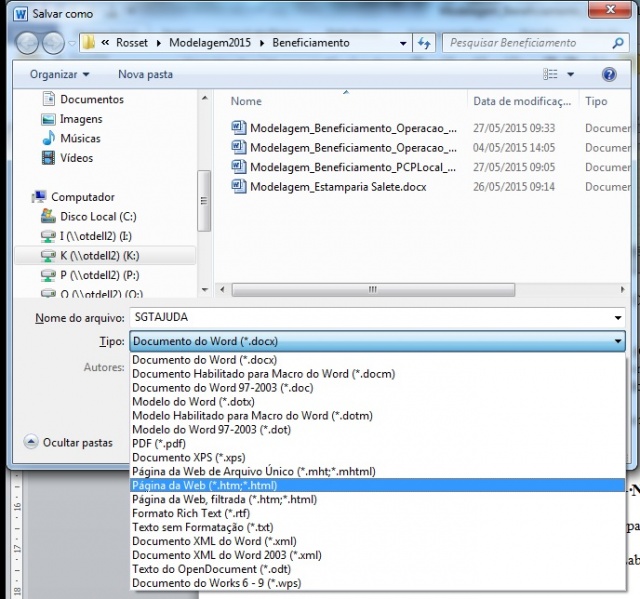Select the P (\\otdell2) network drive icon
The width and height of the screenshot is (640, 599).
click(x=48, y=275)
